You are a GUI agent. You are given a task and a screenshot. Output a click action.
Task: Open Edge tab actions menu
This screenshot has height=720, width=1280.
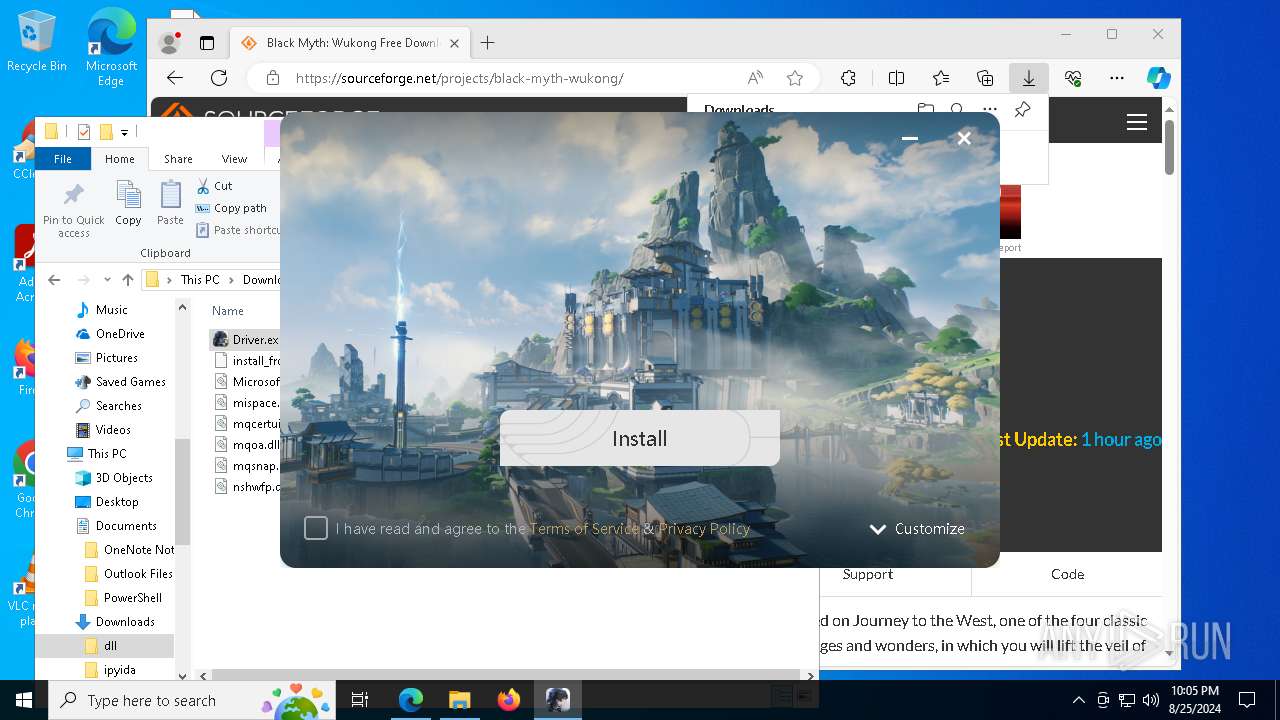(x=207, y=43)
